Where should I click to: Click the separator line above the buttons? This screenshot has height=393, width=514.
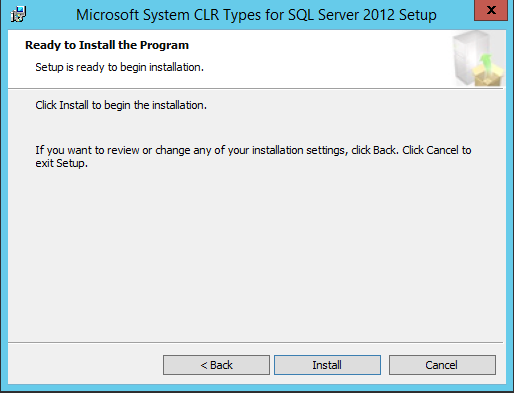[255, 342]
